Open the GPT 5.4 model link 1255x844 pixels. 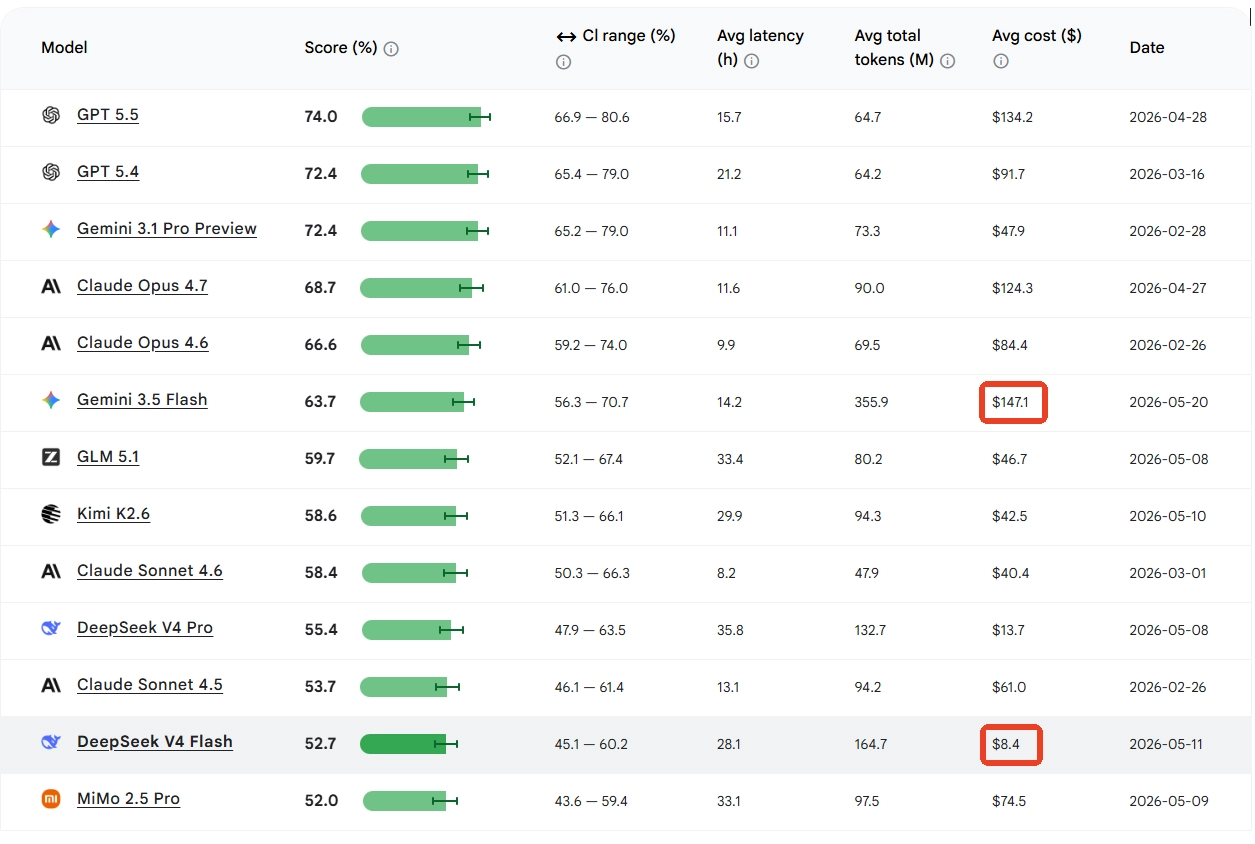click(108, 172)
